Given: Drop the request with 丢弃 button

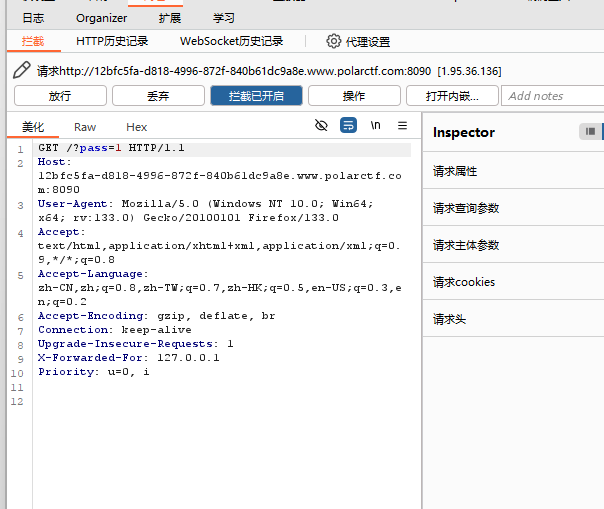Looking at the screenshot, I should [x=158, y=96].
